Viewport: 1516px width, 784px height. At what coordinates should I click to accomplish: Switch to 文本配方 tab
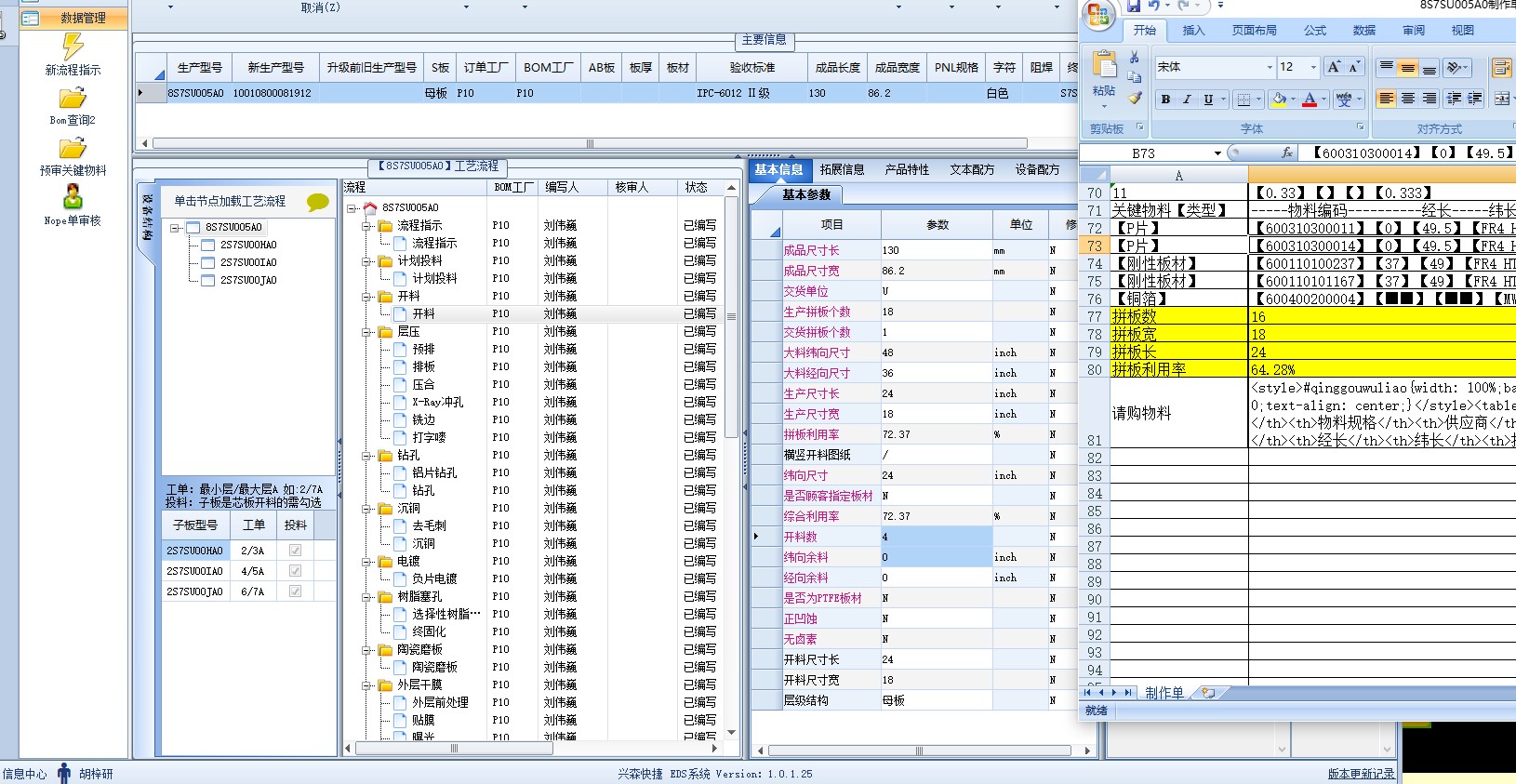click(972, 169)
